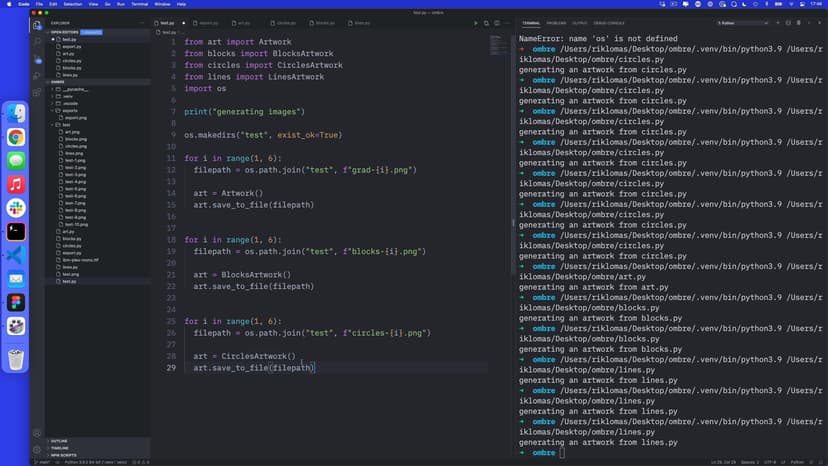Switch to the DEBUG CONSOLE tab
This screenshot has width=828, height=466.
point(610,22)
